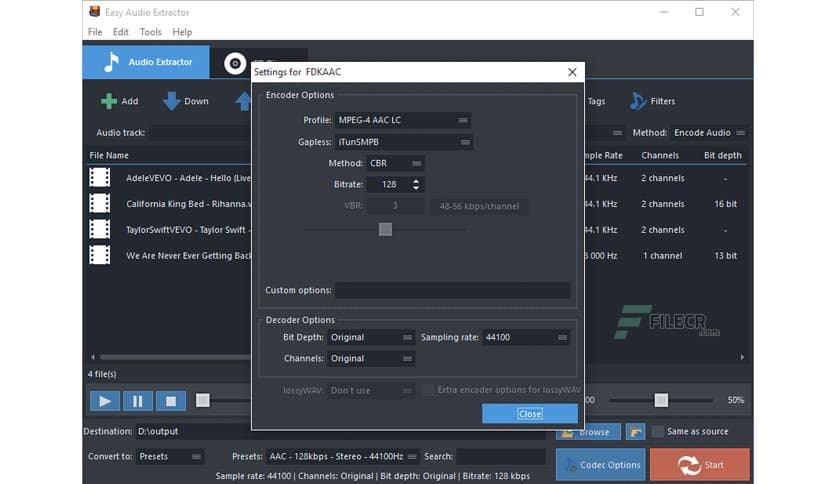Expand the Sampling rate 44100 dropdown
Viewport: 836px width, 484px height.
526,337
